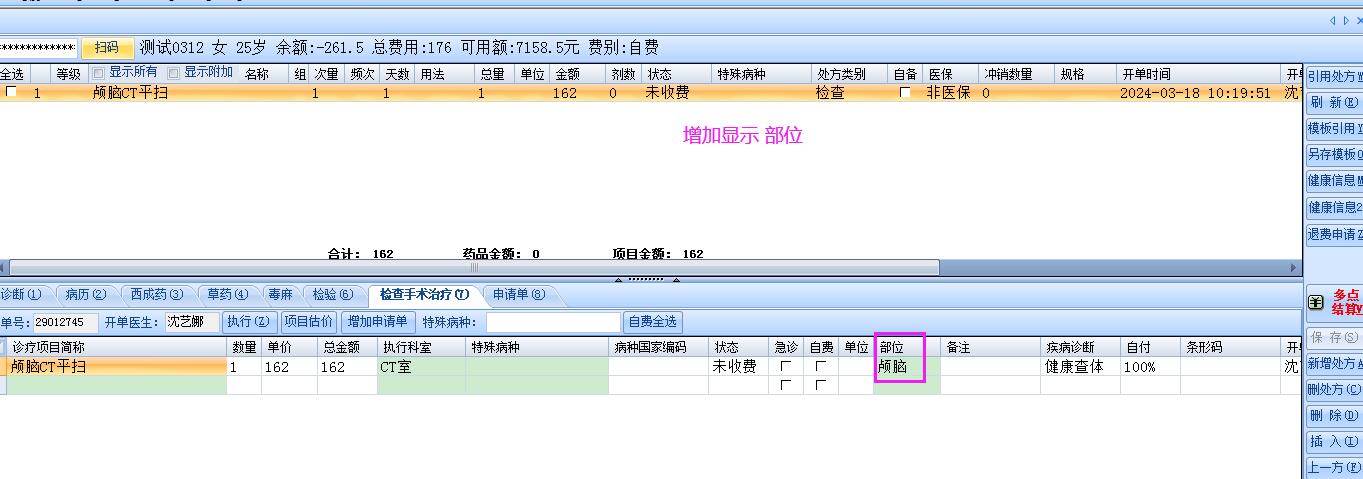Click the 执行(Z) button
The image size is (1363, 479).
pos(248,322)
